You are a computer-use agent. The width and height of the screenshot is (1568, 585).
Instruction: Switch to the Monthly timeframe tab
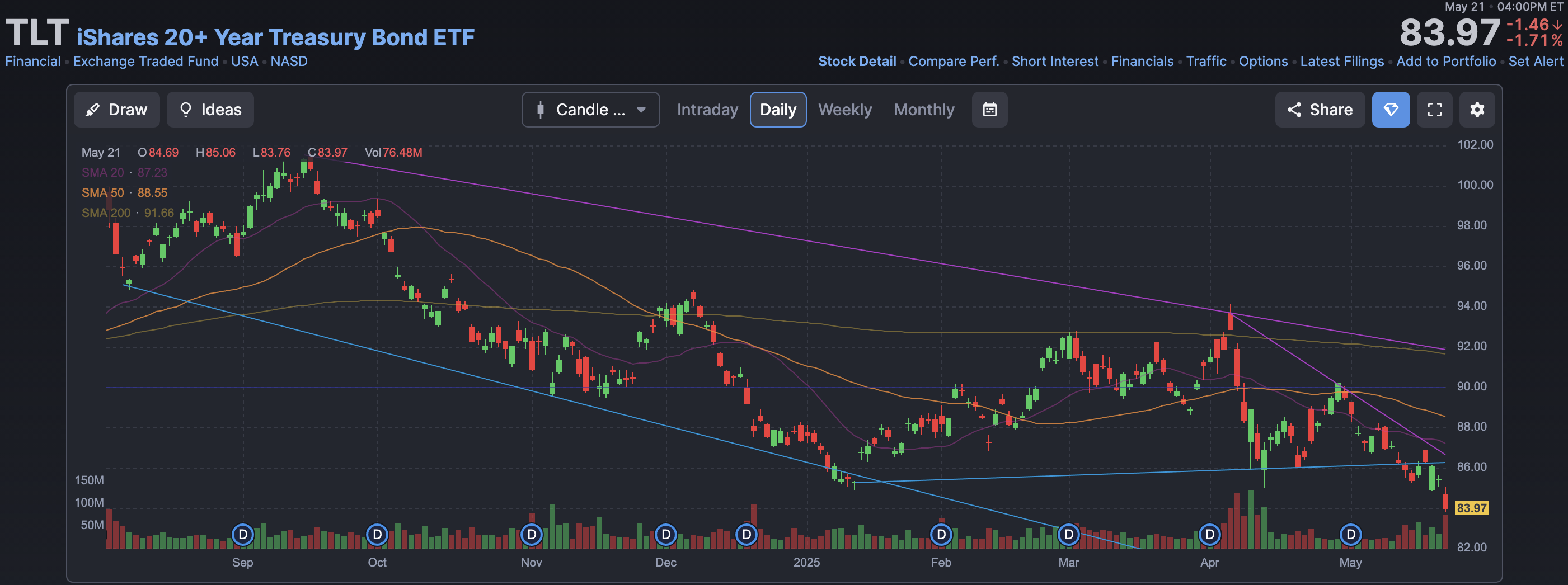click(x=924, y=110)
